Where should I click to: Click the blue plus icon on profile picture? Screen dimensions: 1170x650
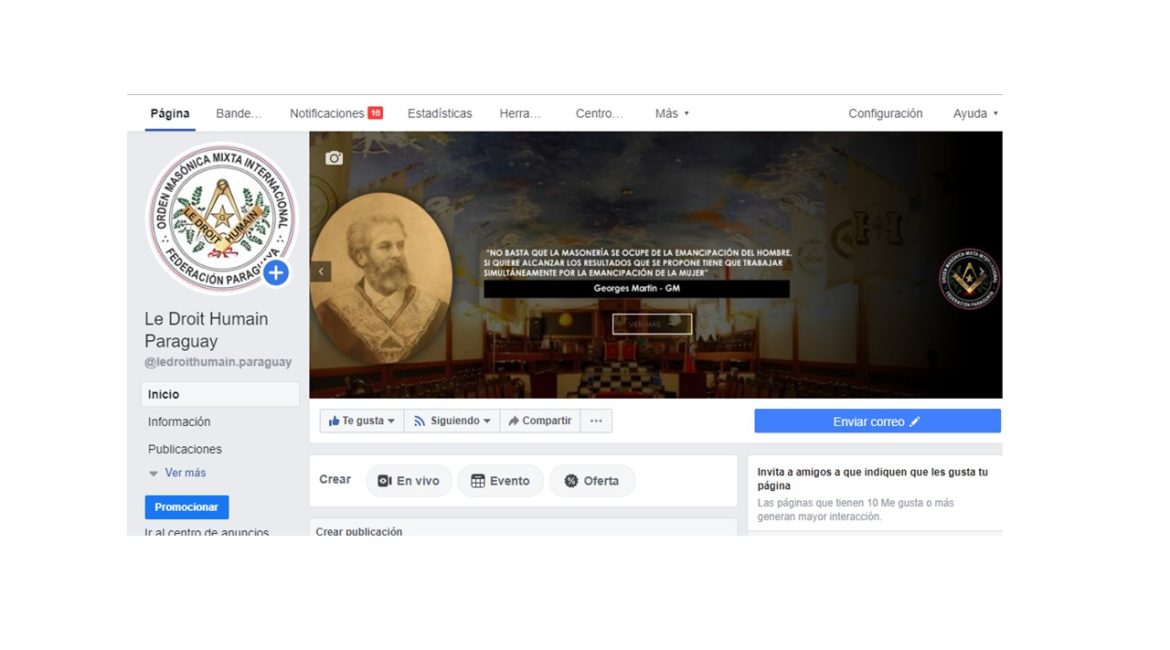pyautogui.click(x=276, y=273)
